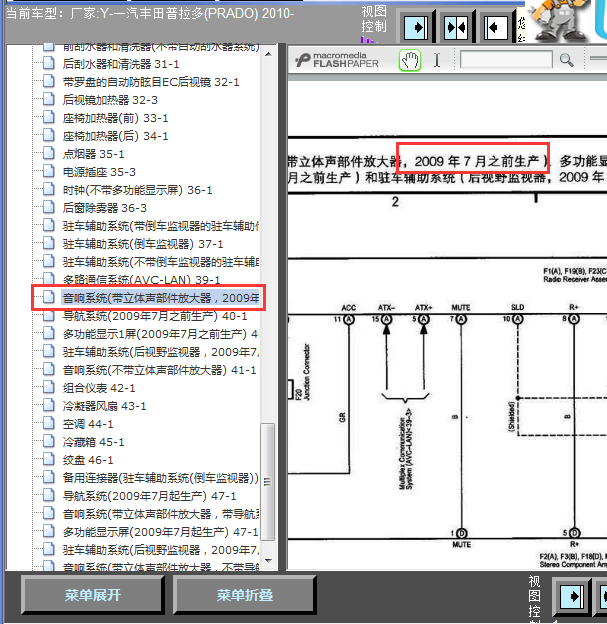Select 电源插座 35-3 entry

(99, 172)
